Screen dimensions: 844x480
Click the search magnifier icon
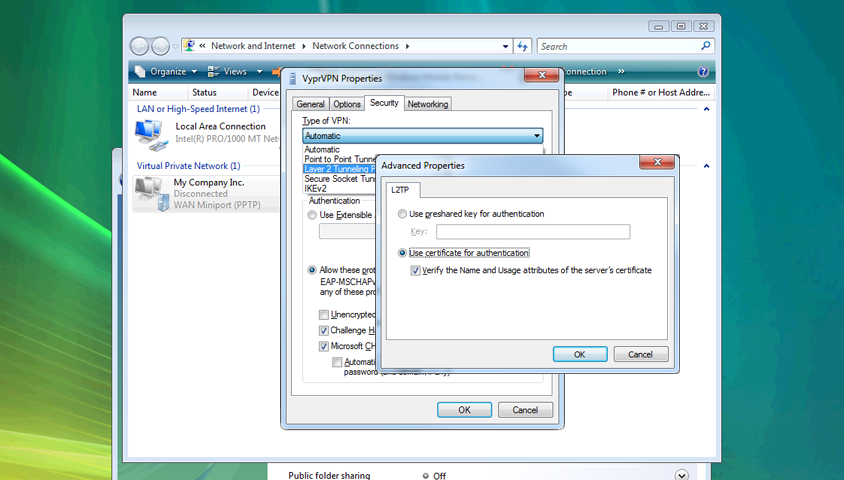click(x=706, y=46)
